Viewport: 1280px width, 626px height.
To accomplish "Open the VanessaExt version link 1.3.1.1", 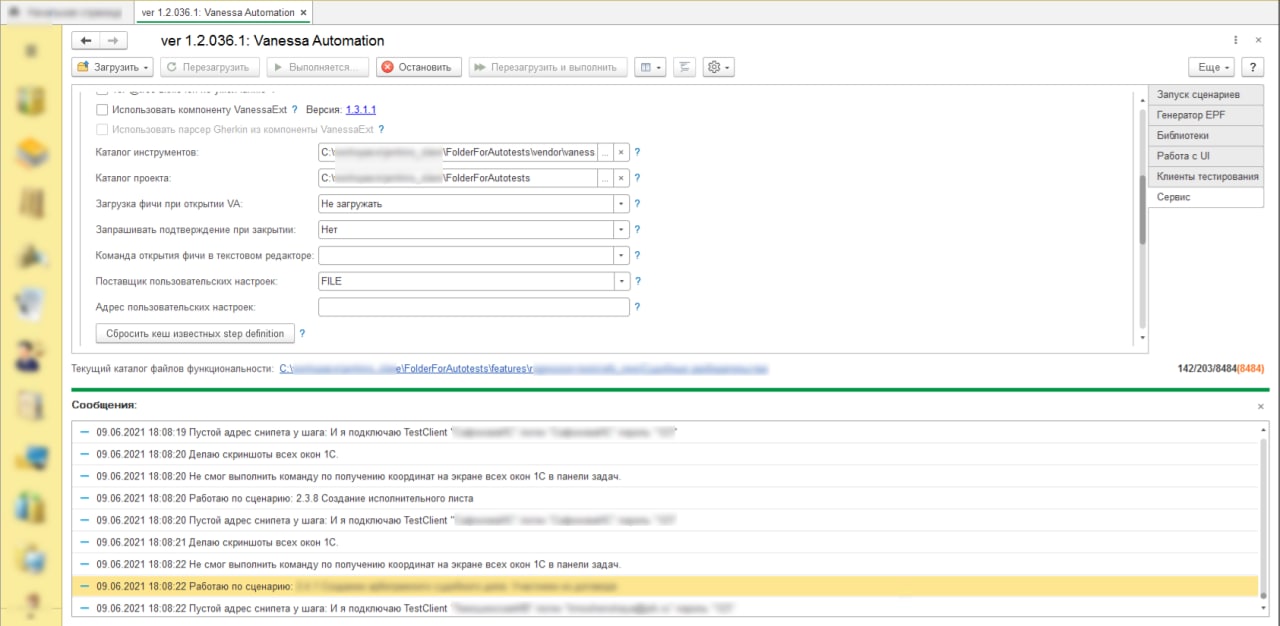I will (361, 110).
